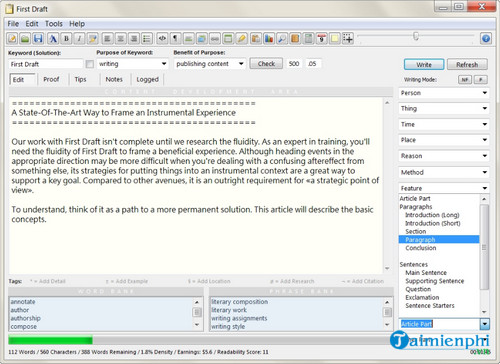
Task: Click the Check button
Action: (x=266, y=64)
